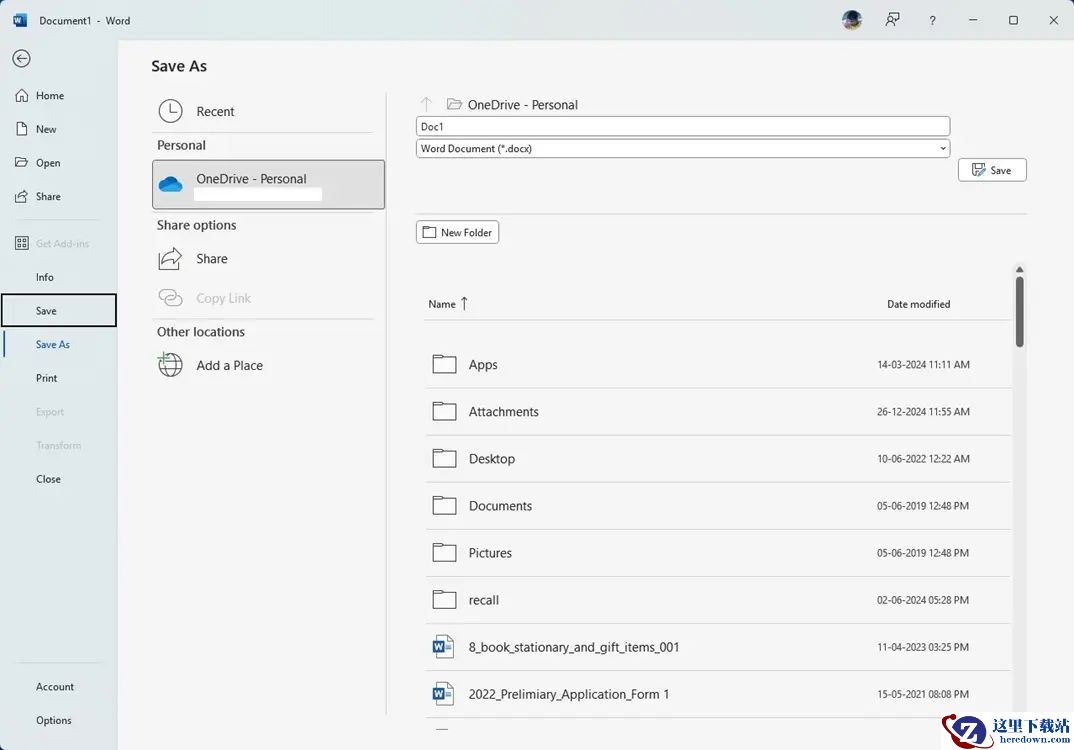
Task: Select New in the left sidebar
Action: (x=46, y=129)
